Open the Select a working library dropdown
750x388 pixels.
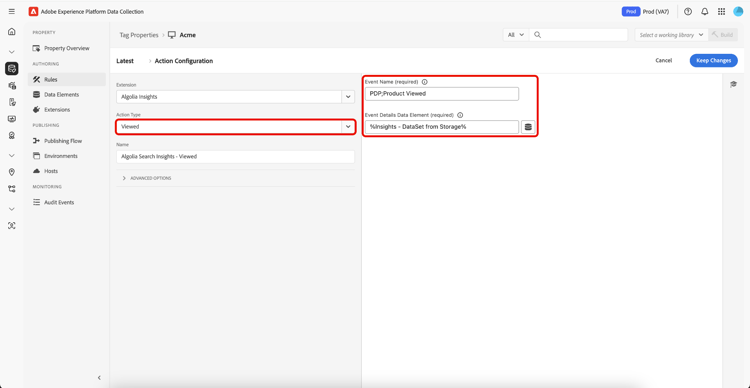(x=672, y=35)
